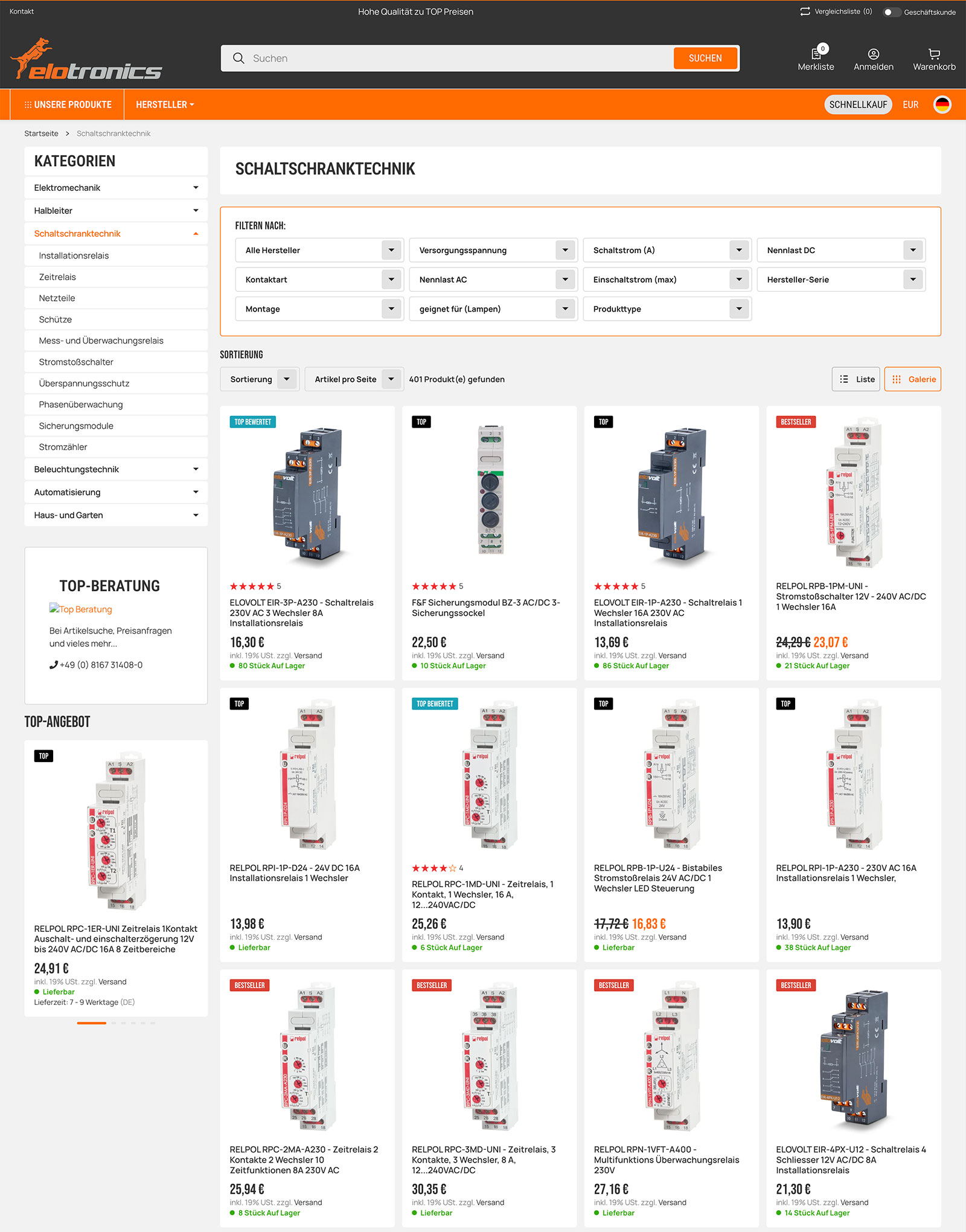Screen dimensions: 966x1232
Task: Click the Top Beratung image link
Action: click(x=81, y=609)
